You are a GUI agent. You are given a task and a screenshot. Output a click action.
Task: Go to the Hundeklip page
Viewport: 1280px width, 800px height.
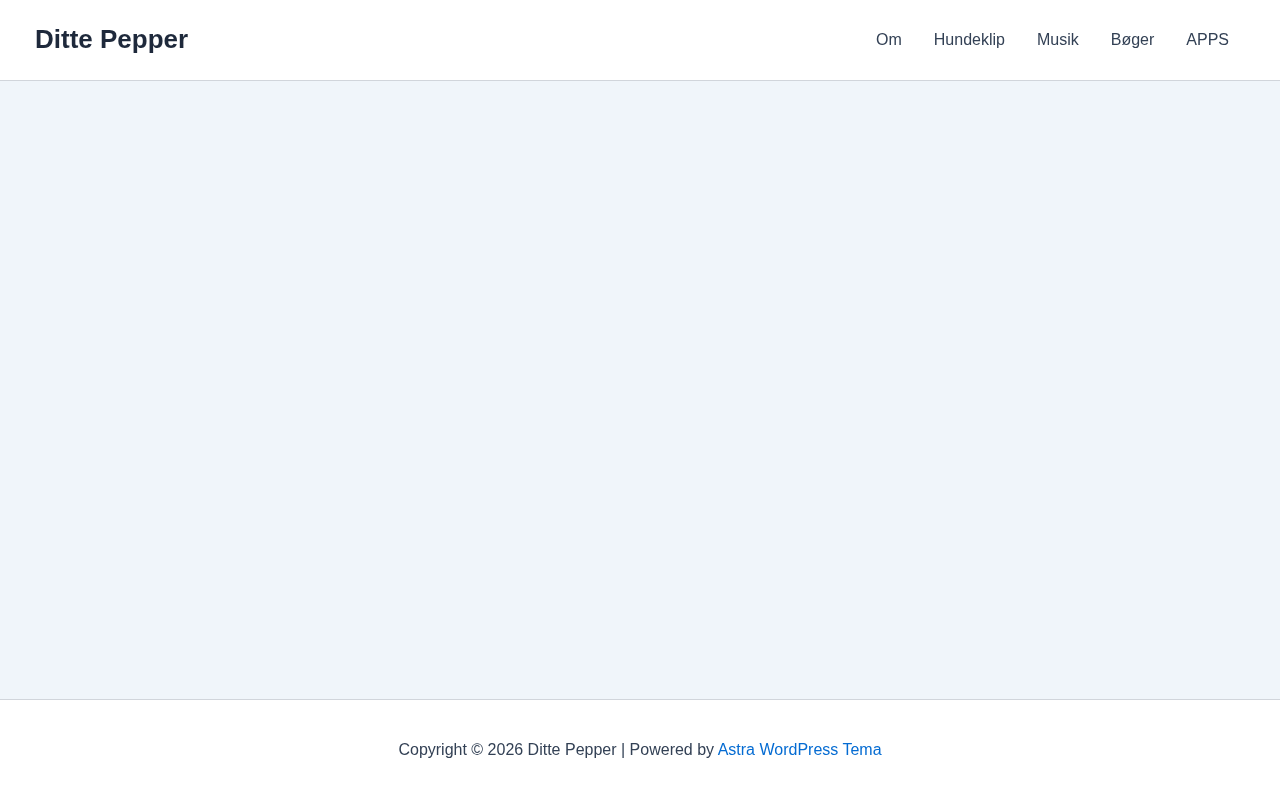pyautogui.click(x=969, y=40)
